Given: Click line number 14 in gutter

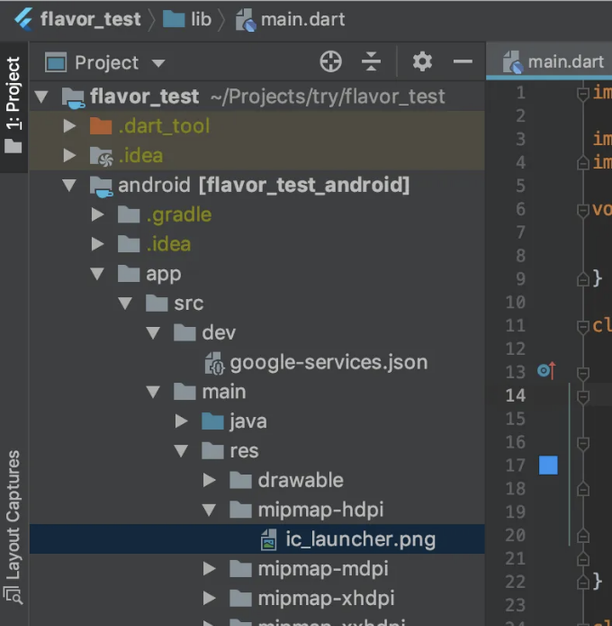Looking at the screenshot, I should point(515,396).
